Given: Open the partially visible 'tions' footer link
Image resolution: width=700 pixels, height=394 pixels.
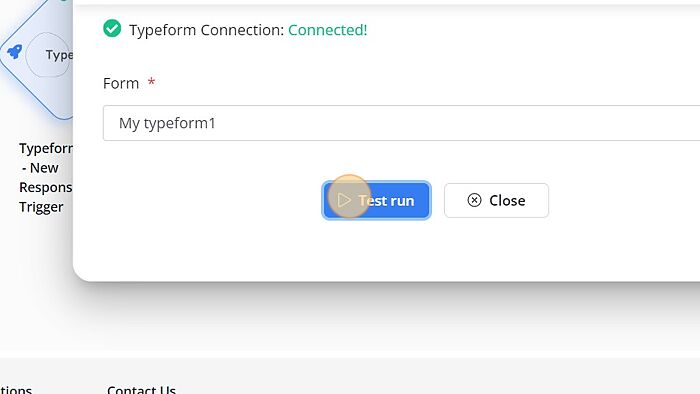Looking at the screenshot, I should point(16,389).
